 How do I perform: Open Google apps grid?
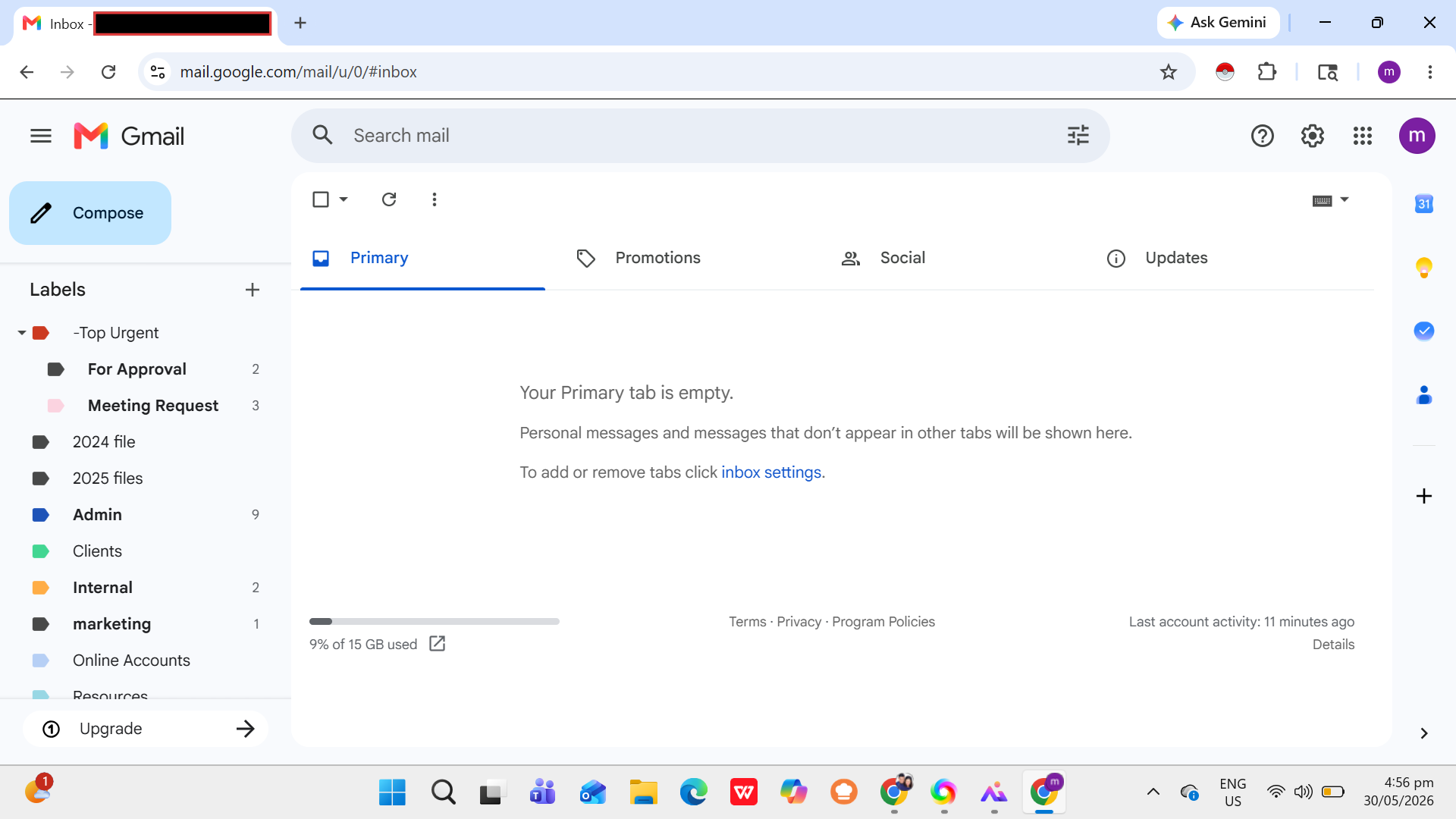[1363, 136]
